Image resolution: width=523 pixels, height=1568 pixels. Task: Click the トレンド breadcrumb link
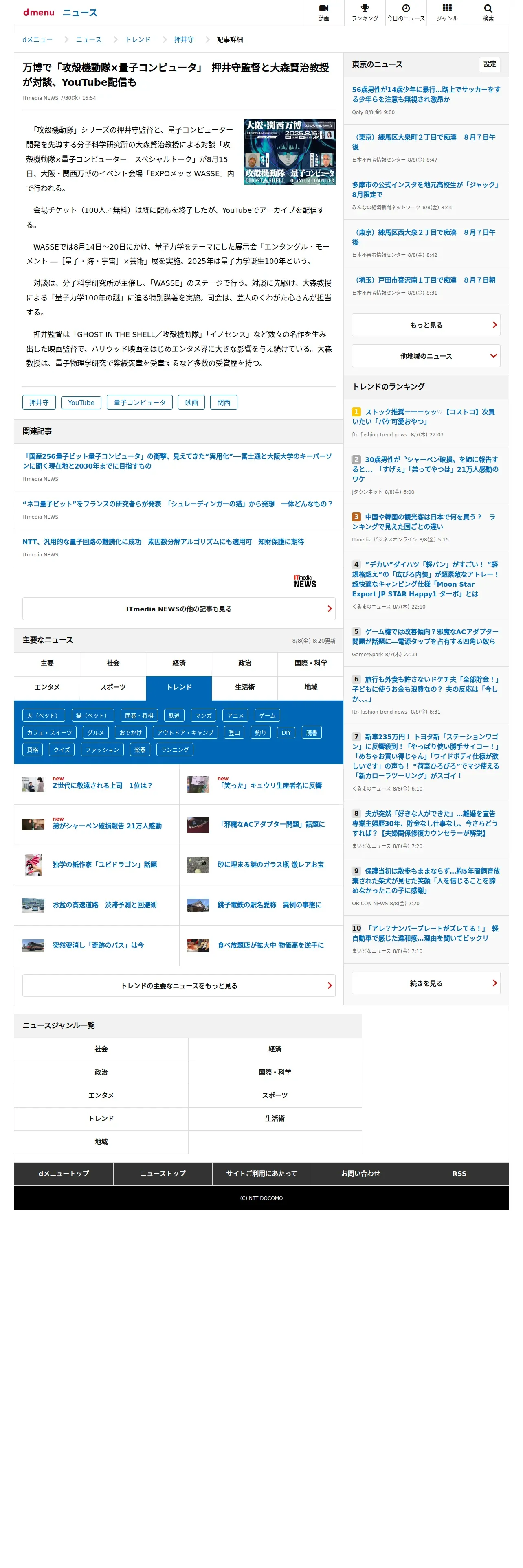tap(138, 39)
